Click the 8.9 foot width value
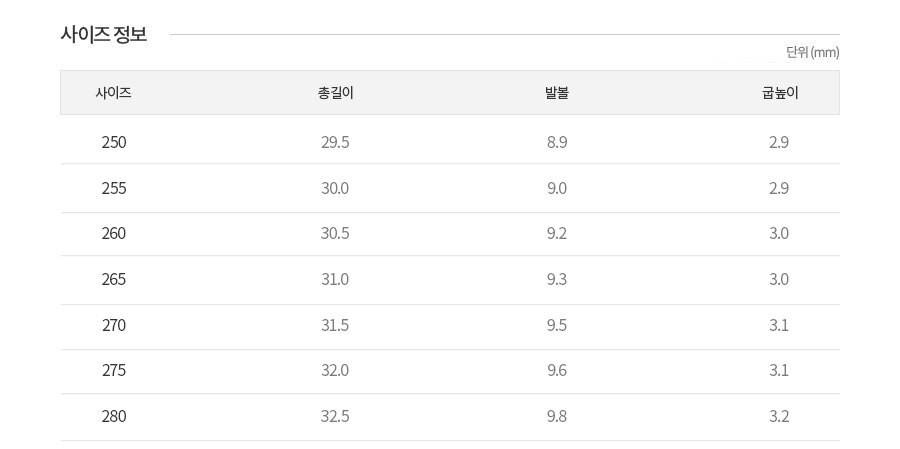Viewport: 900px width, 449px height. tap(557, 142)
